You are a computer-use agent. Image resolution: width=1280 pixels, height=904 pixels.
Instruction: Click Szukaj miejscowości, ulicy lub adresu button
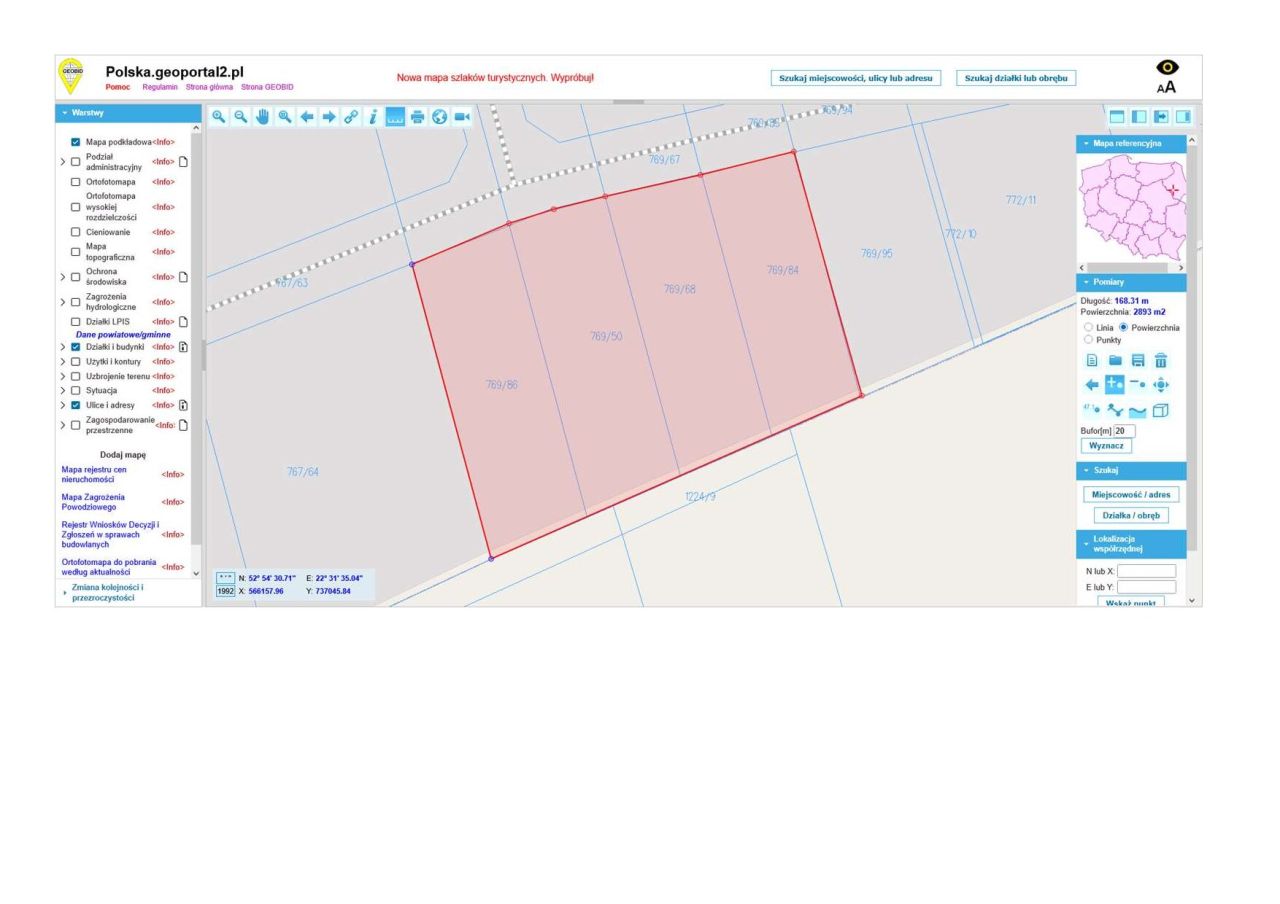click(856, 78)
